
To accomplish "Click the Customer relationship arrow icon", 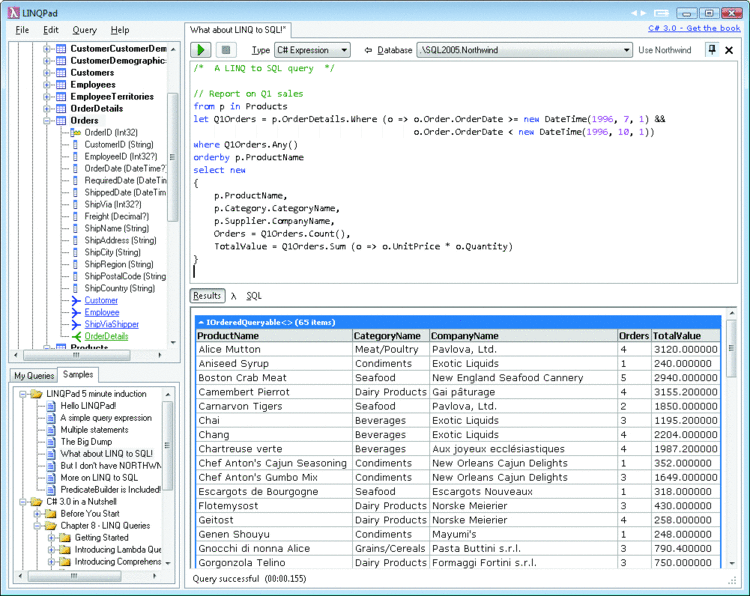I will tap(76, 300).
